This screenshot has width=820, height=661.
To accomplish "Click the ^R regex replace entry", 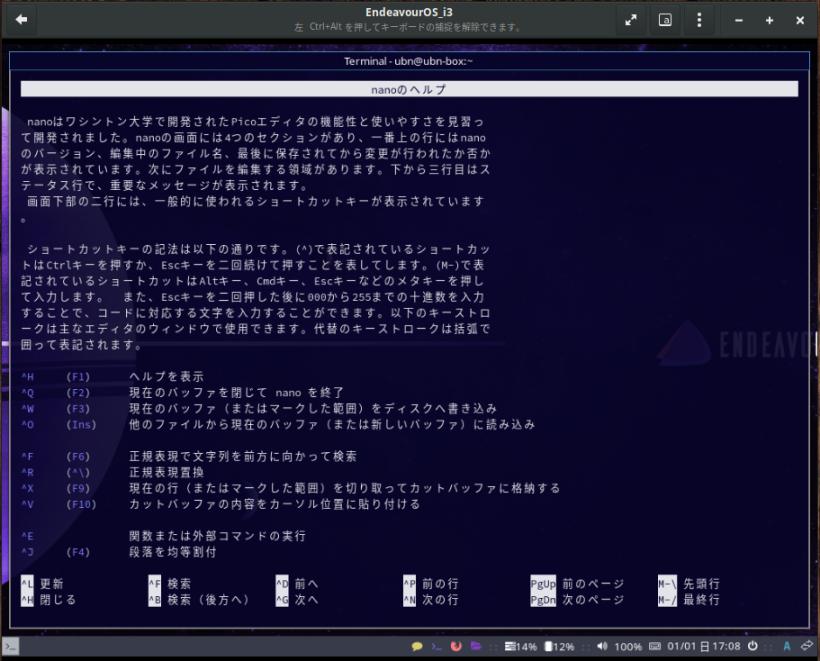I will (112, 472).
